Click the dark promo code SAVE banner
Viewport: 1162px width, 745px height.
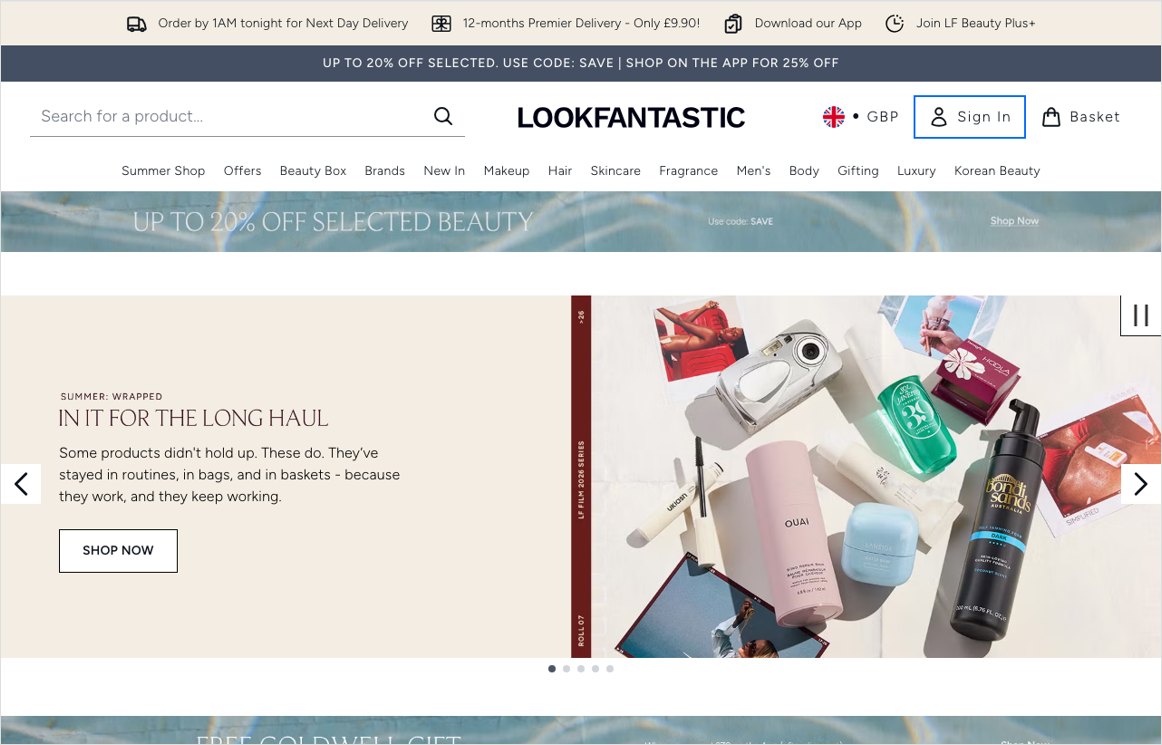[x=581, y=63]
